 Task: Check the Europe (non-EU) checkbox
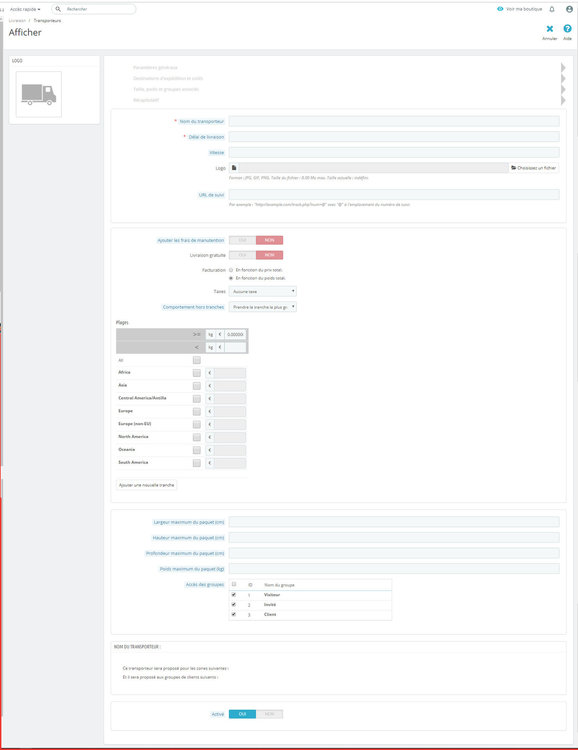[197, 424]
